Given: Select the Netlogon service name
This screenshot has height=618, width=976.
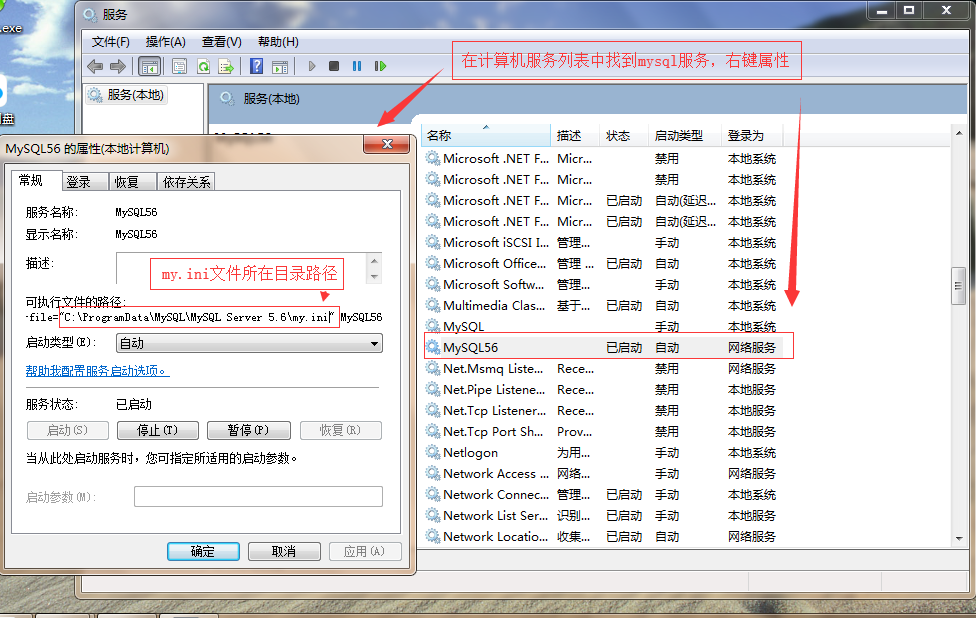Looking at the screenshot, I should (x=471, y=452).
